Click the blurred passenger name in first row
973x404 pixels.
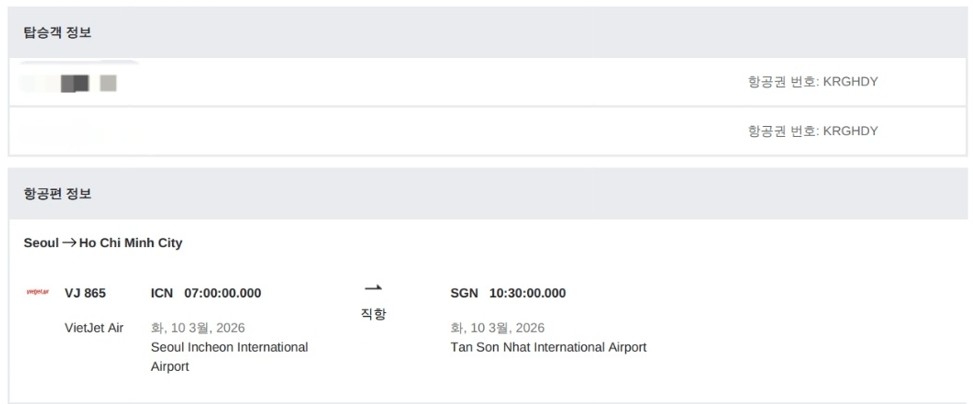[x=70, y=83]
